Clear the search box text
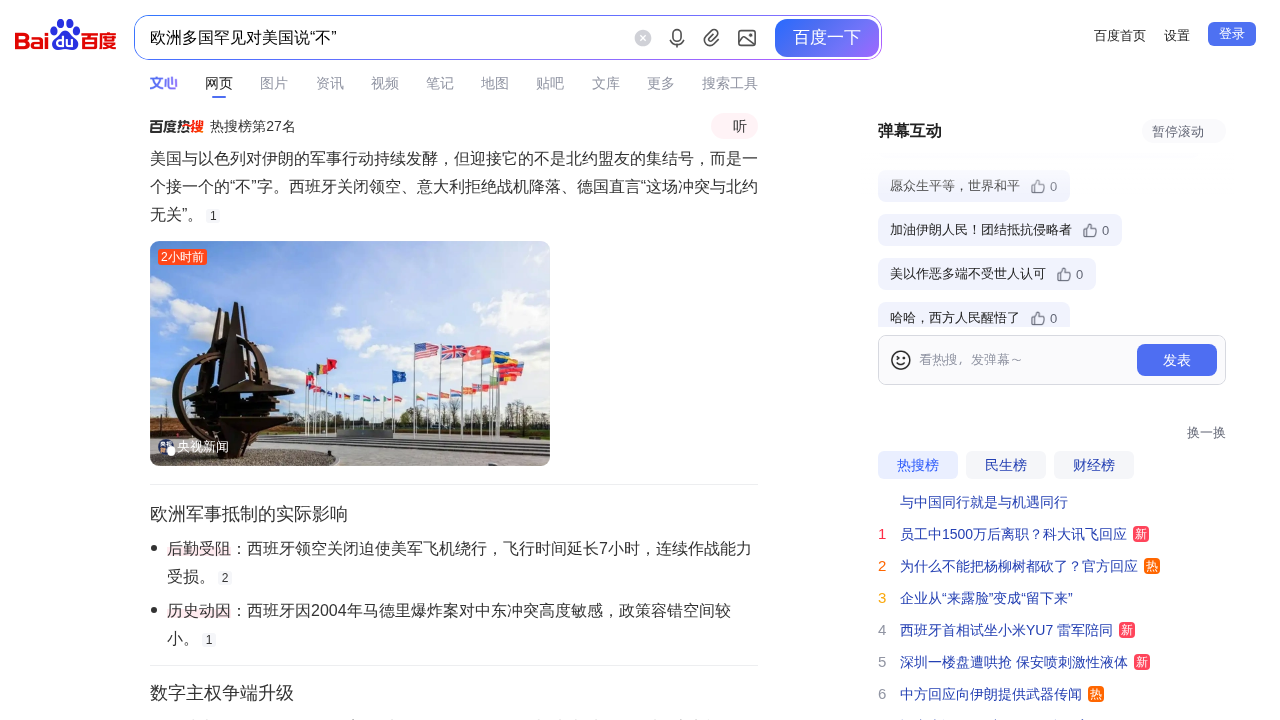 point(643,38)
